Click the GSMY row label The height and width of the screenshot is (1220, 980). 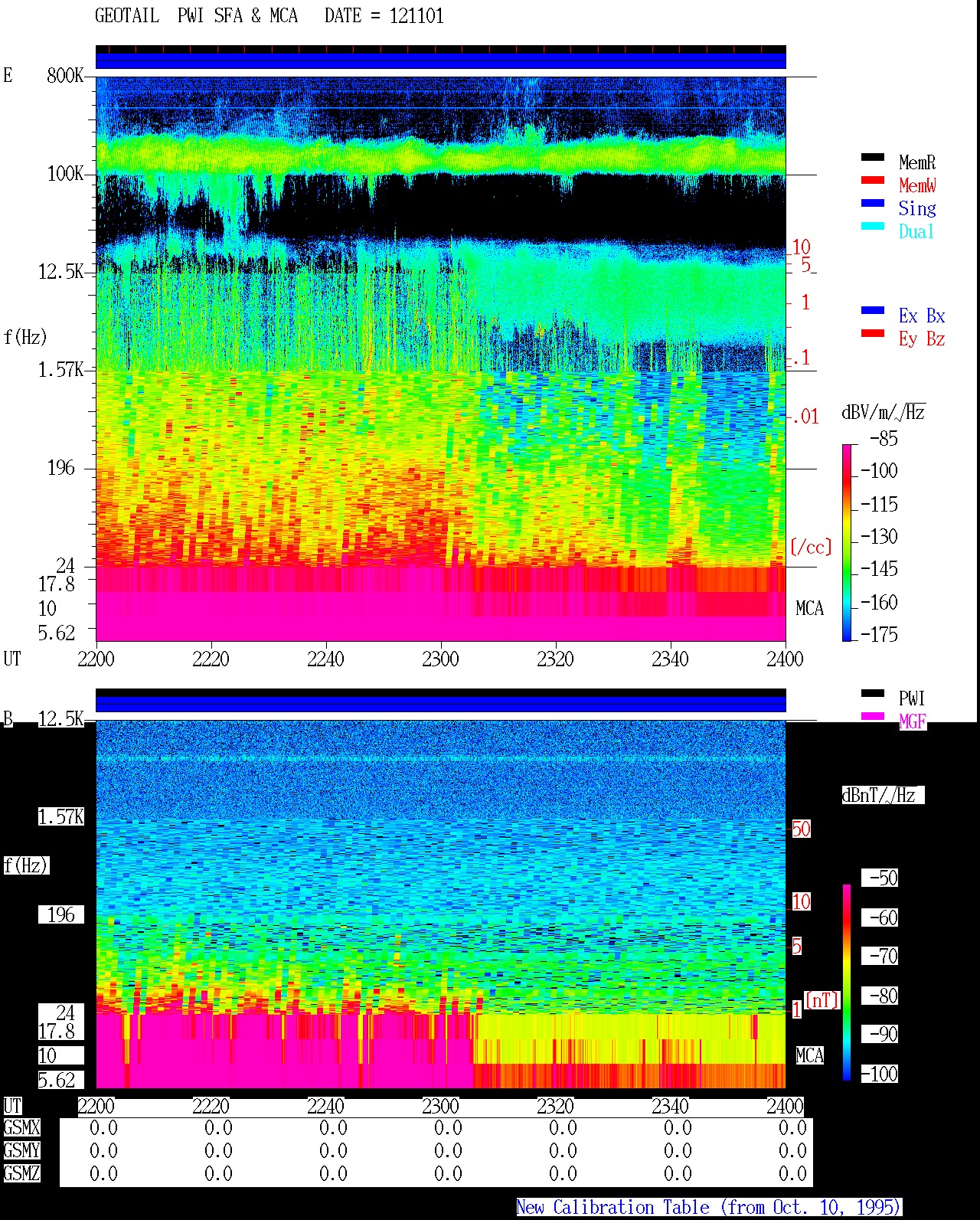21,1151
